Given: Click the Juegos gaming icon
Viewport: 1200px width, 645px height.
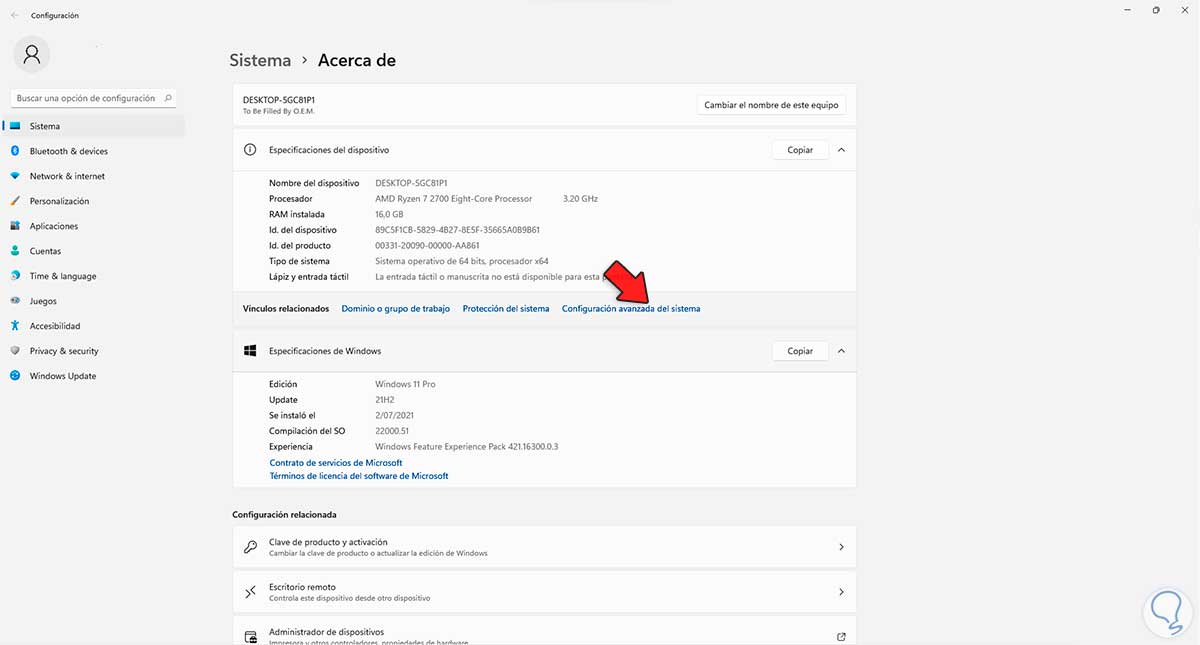Looking at the screenshot, I should coord(15,301).
